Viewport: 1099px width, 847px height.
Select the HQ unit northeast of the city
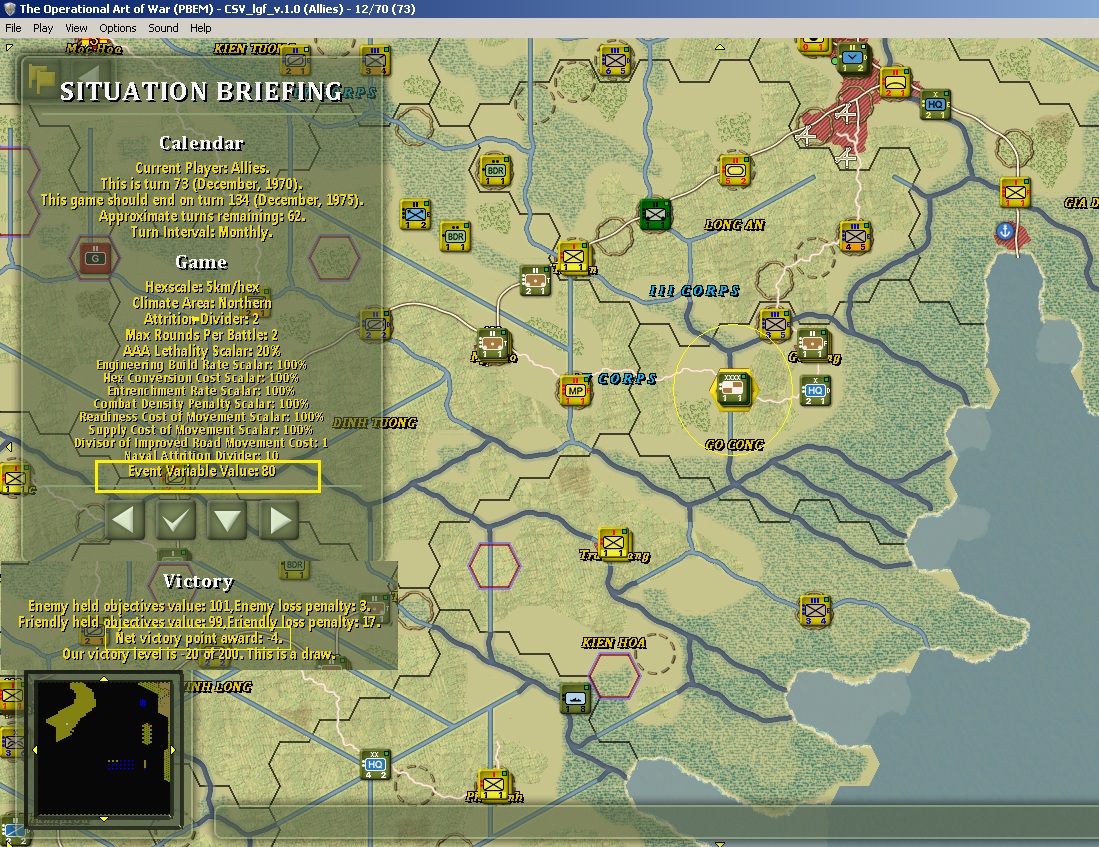pyautogui.click(x=935, y=104)
